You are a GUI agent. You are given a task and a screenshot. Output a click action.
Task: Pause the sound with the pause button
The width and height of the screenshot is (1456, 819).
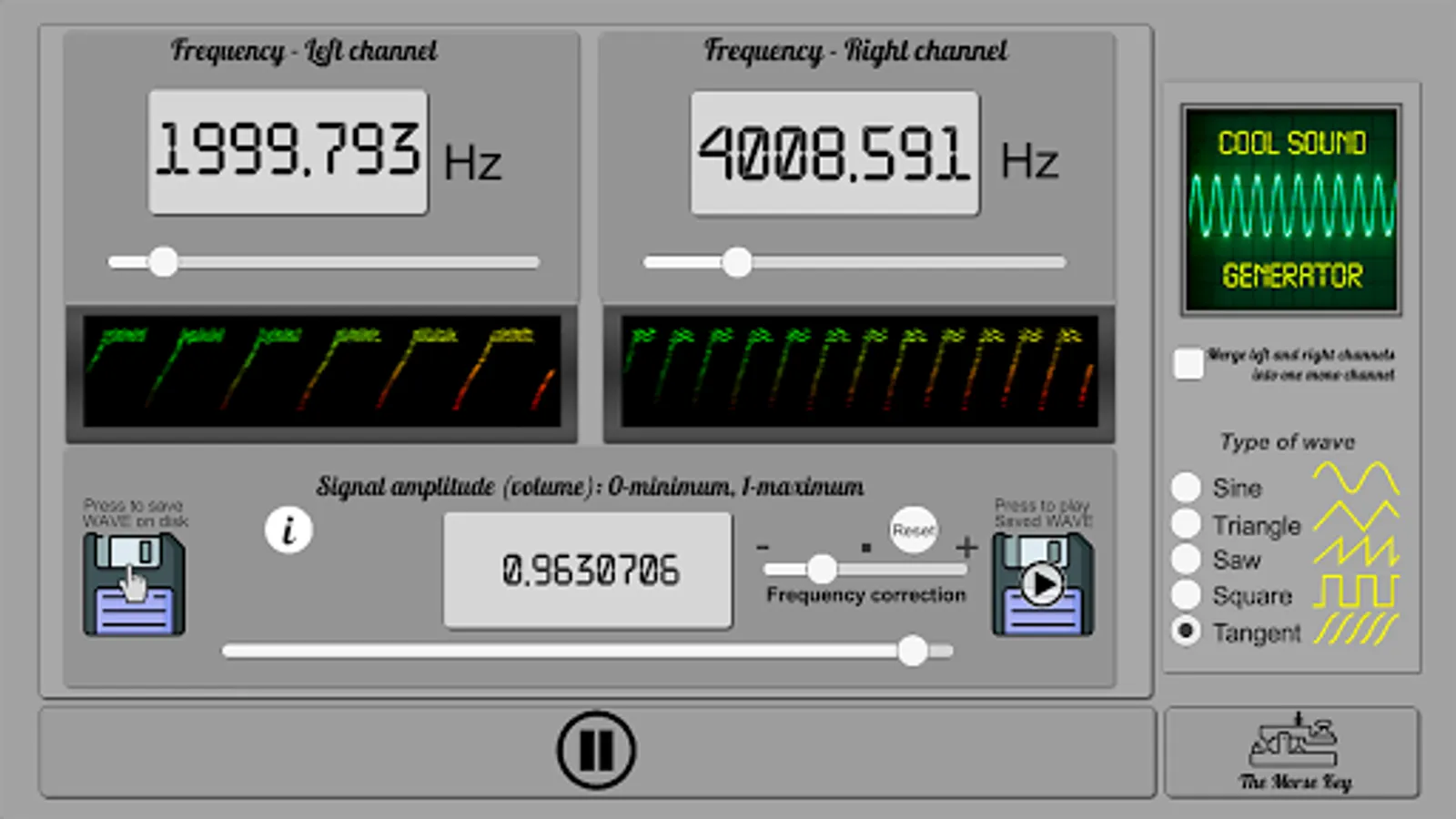[x=596, y=750]
